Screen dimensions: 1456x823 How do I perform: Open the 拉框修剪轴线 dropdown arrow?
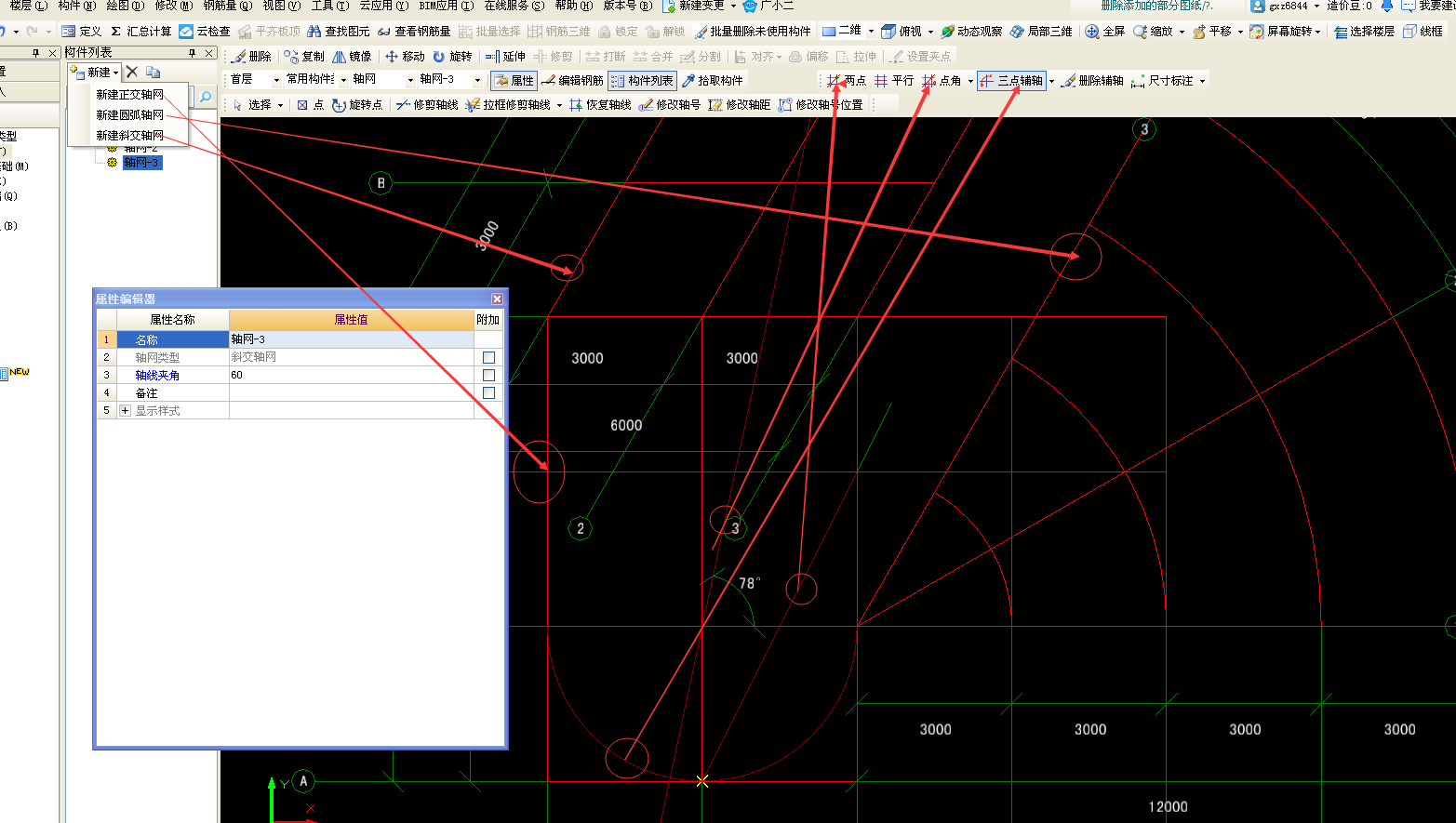[560, 105]
